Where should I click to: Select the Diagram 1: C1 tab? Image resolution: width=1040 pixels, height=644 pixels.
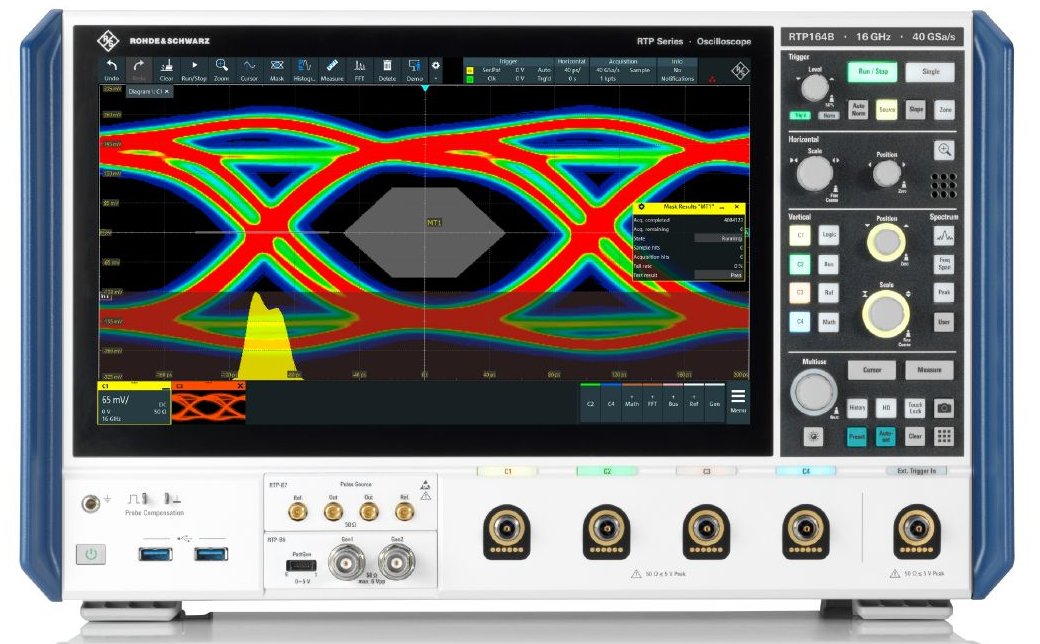pos(148,92)
